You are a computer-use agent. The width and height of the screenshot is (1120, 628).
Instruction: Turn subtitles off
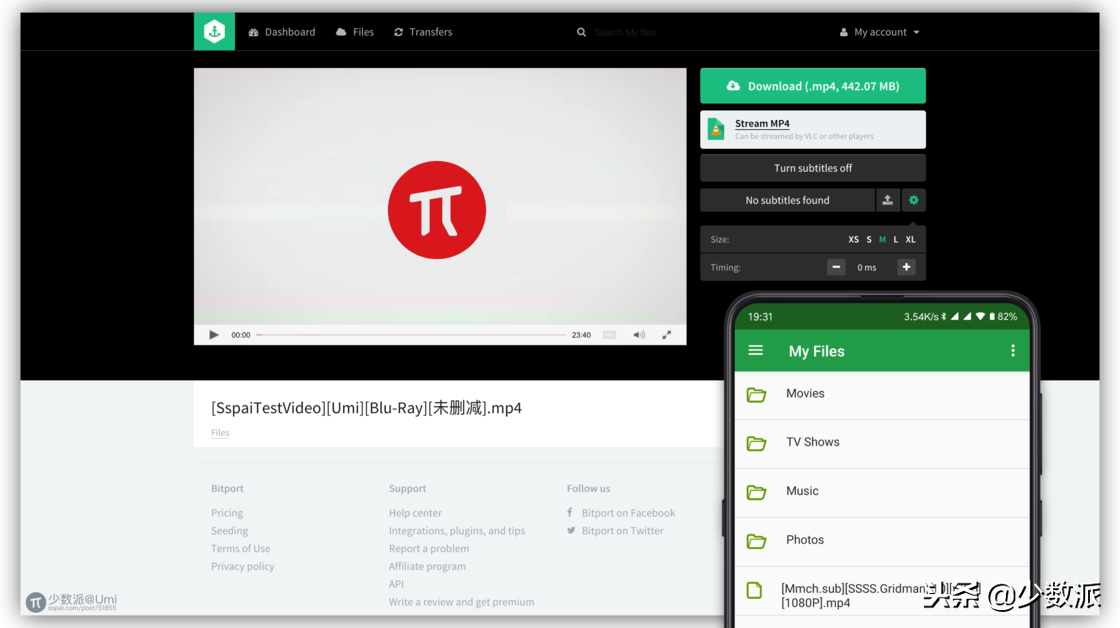[813, 168]
